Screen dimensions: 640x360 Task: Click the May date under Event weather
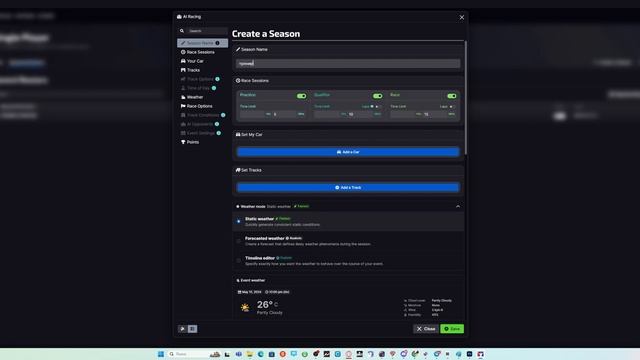(249, 292)
